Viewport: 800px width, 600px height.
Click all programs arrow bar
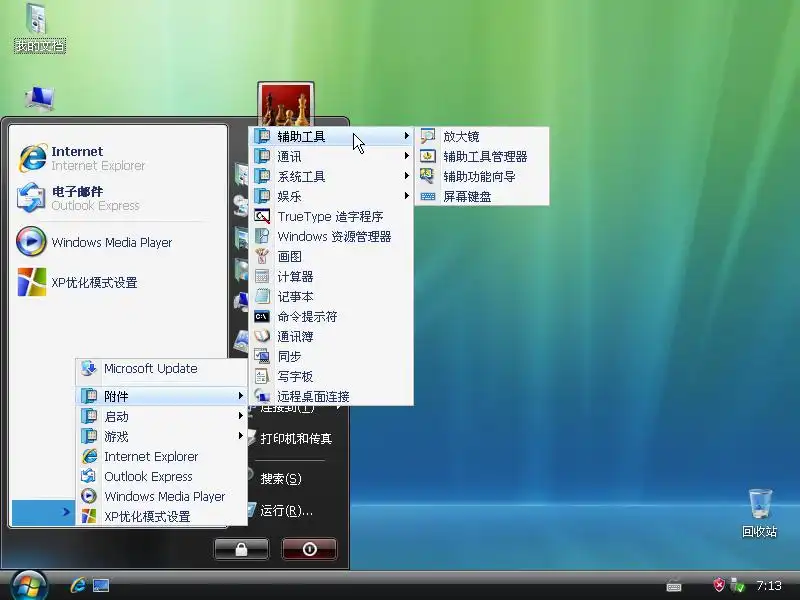(43, 512)
